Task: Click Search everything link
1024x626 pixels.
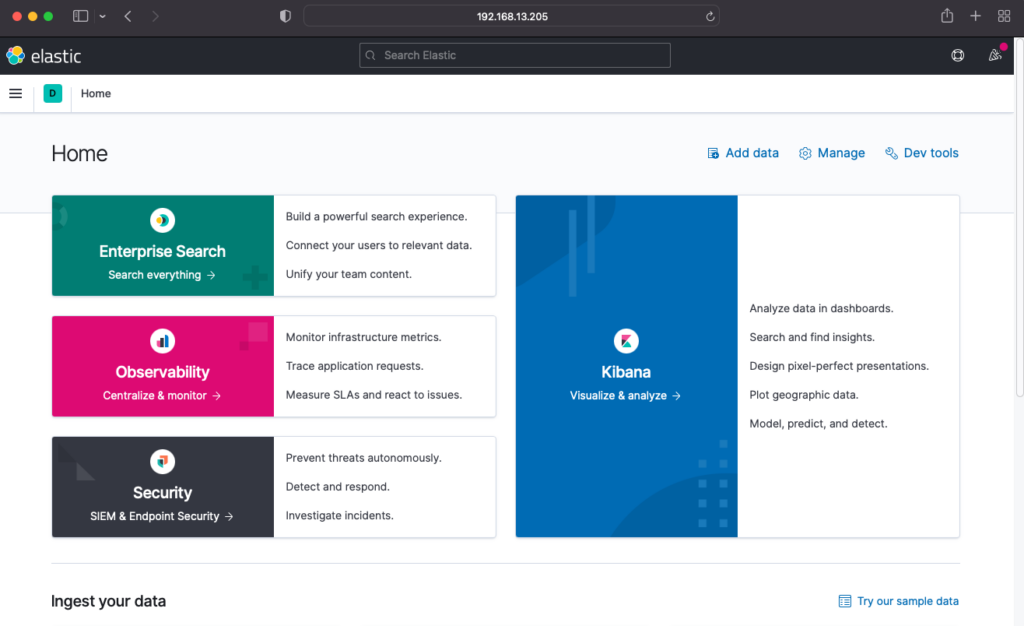Action: pos(162,275)
